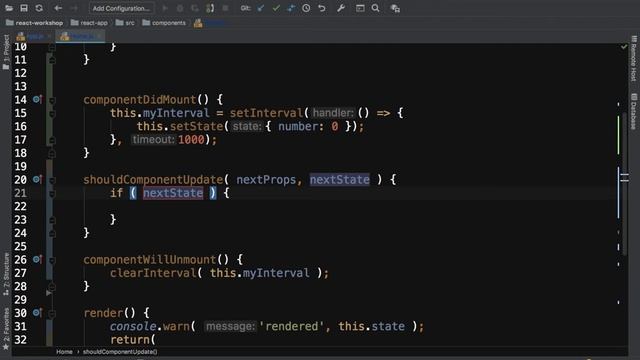Select the file breadcrumb after components
The height and width of the screenshot is (360, 640).
[x=209, y=23]
